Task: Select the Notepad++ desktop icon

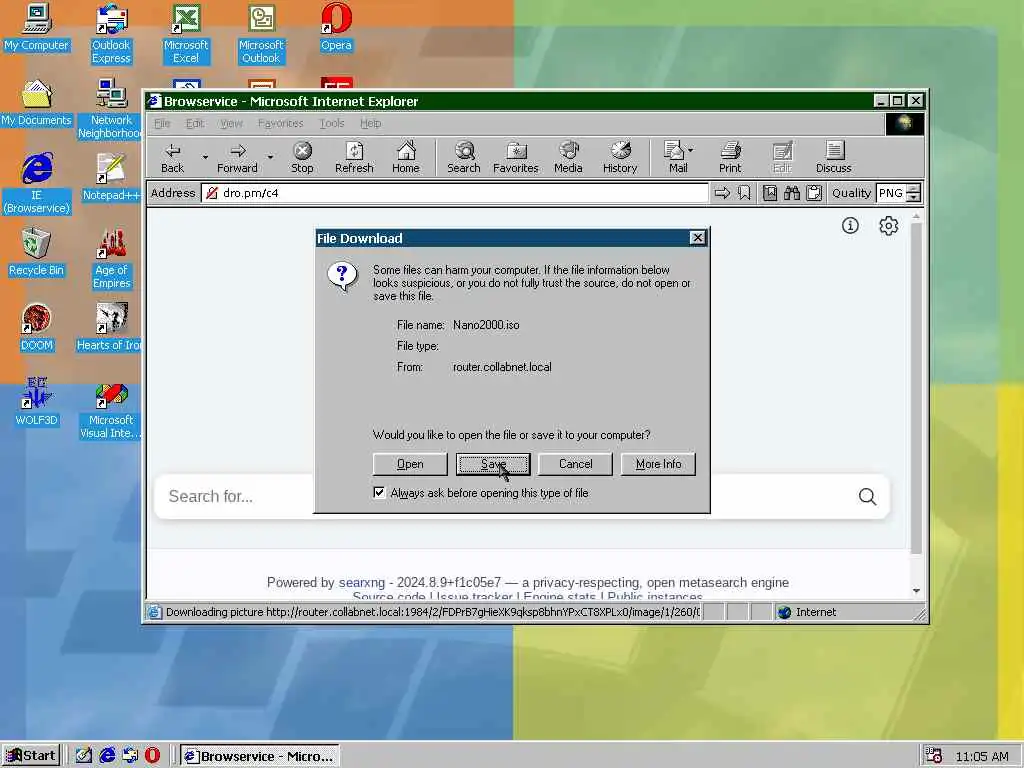Action: coord(111,178)
